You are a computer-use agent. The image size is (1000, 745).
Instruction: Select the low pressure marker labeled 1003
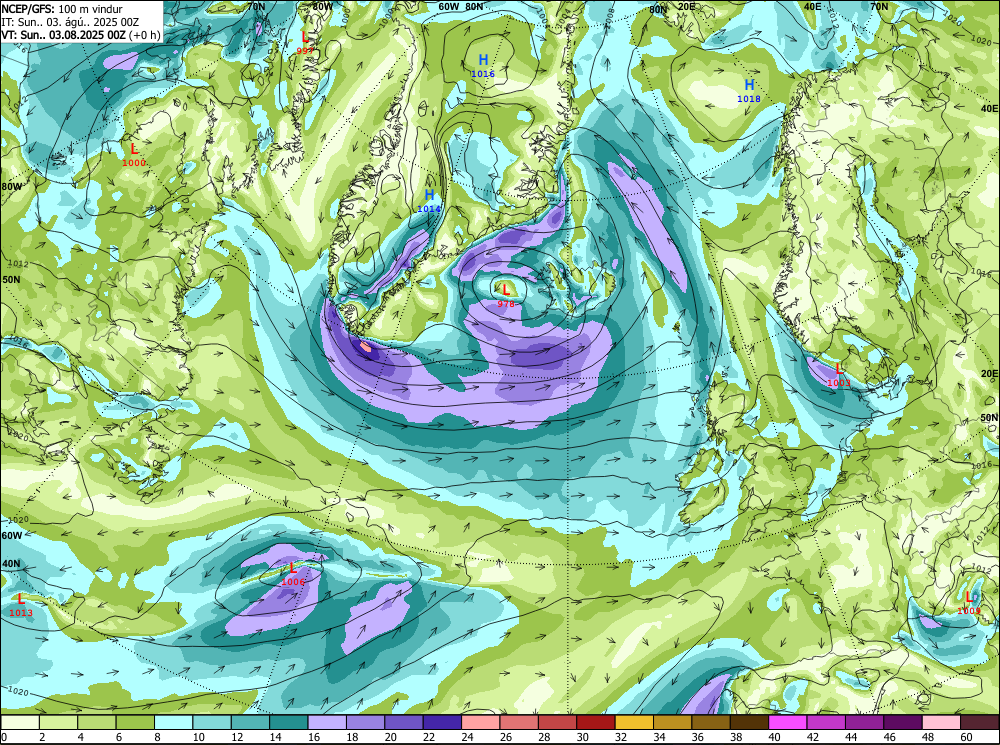pos(839,374)
